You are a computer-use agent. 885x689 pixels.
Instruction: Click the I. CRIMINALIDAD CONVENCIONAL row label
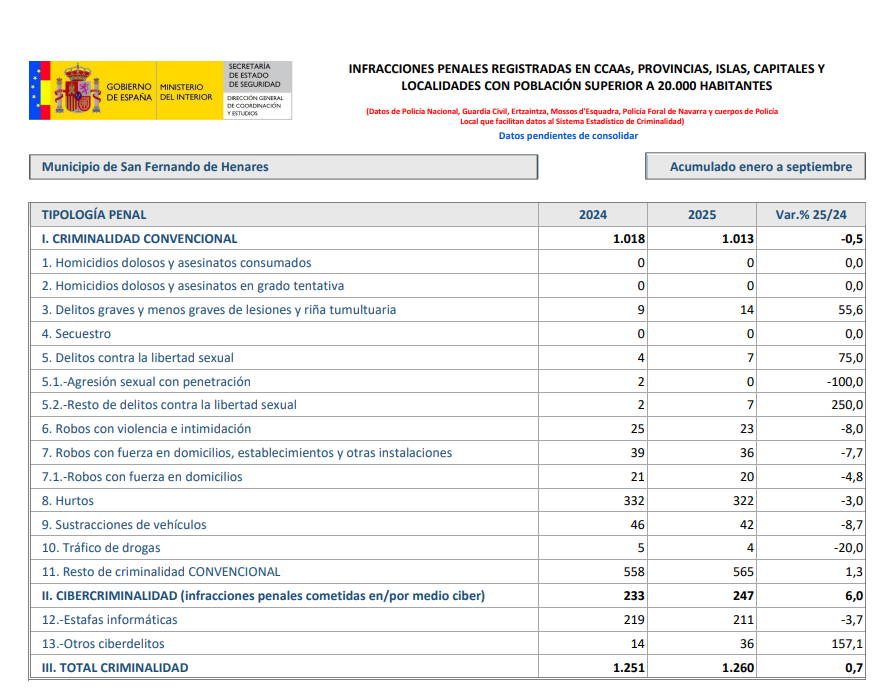click(139, 239)
